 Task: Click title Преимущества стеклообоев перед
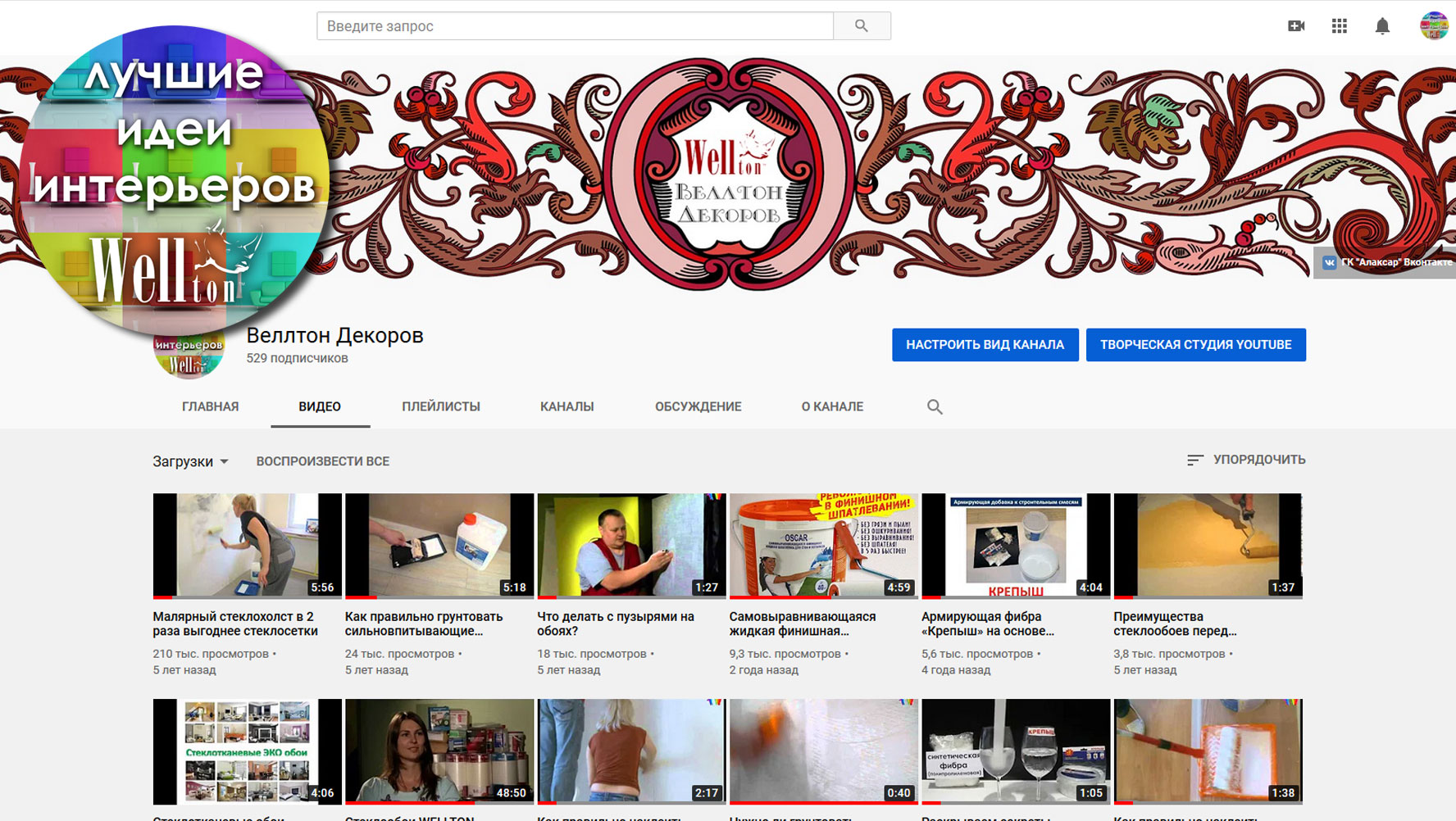(x=1175, y=624)
